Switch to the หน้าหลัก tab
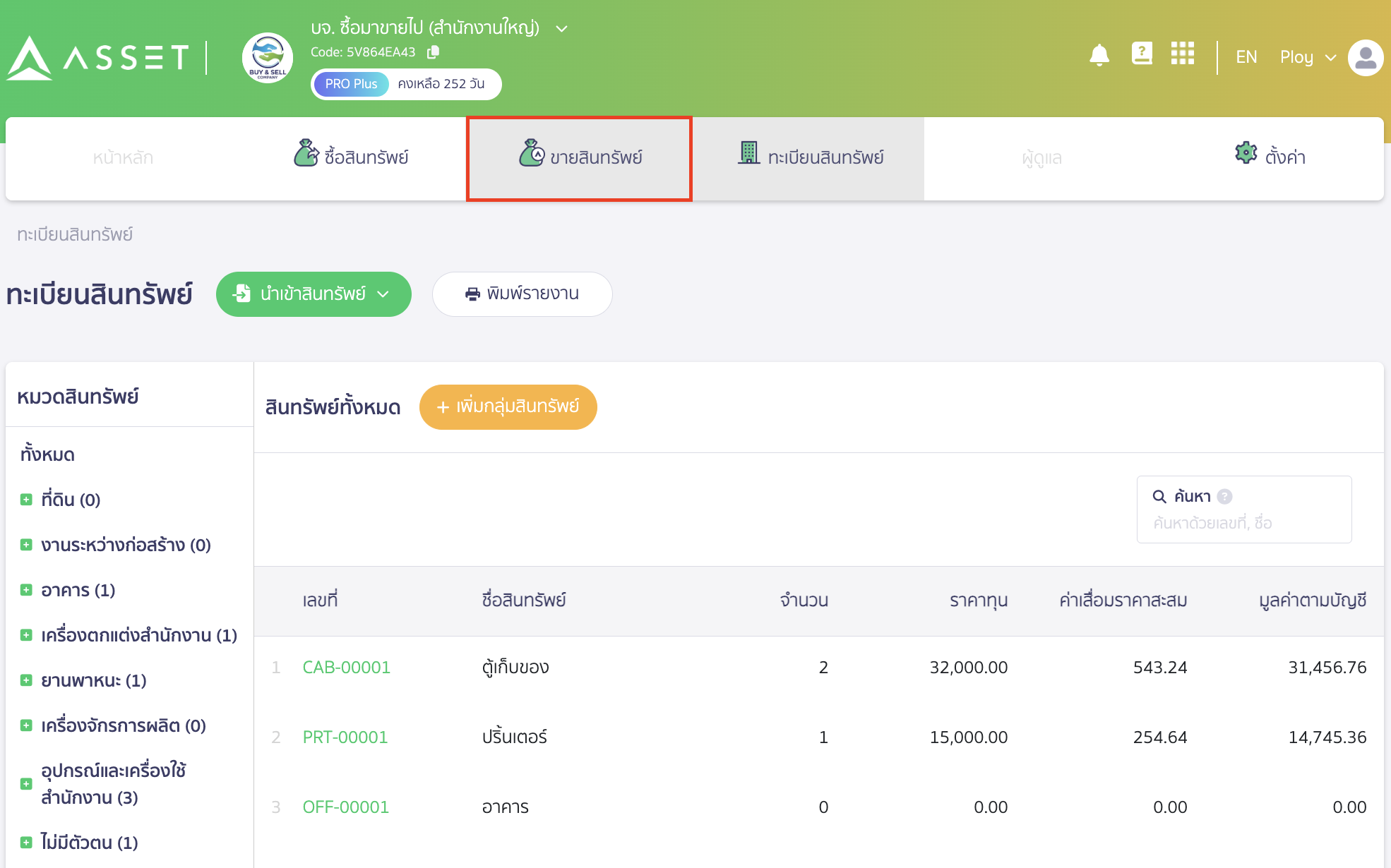 point(123,157)
